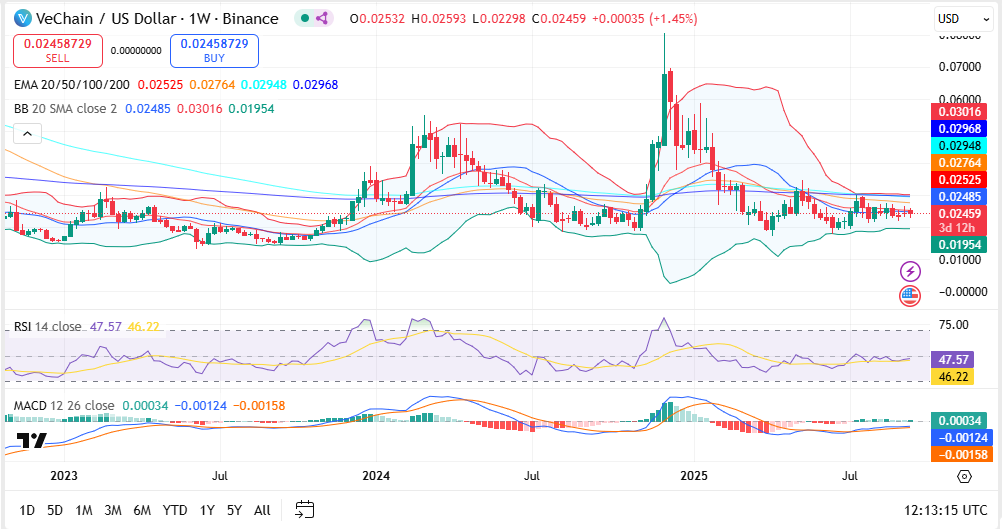Viewport: 1002px width, 529px height.
Task: Switch to the 1D time range
Action: [27, 510]
